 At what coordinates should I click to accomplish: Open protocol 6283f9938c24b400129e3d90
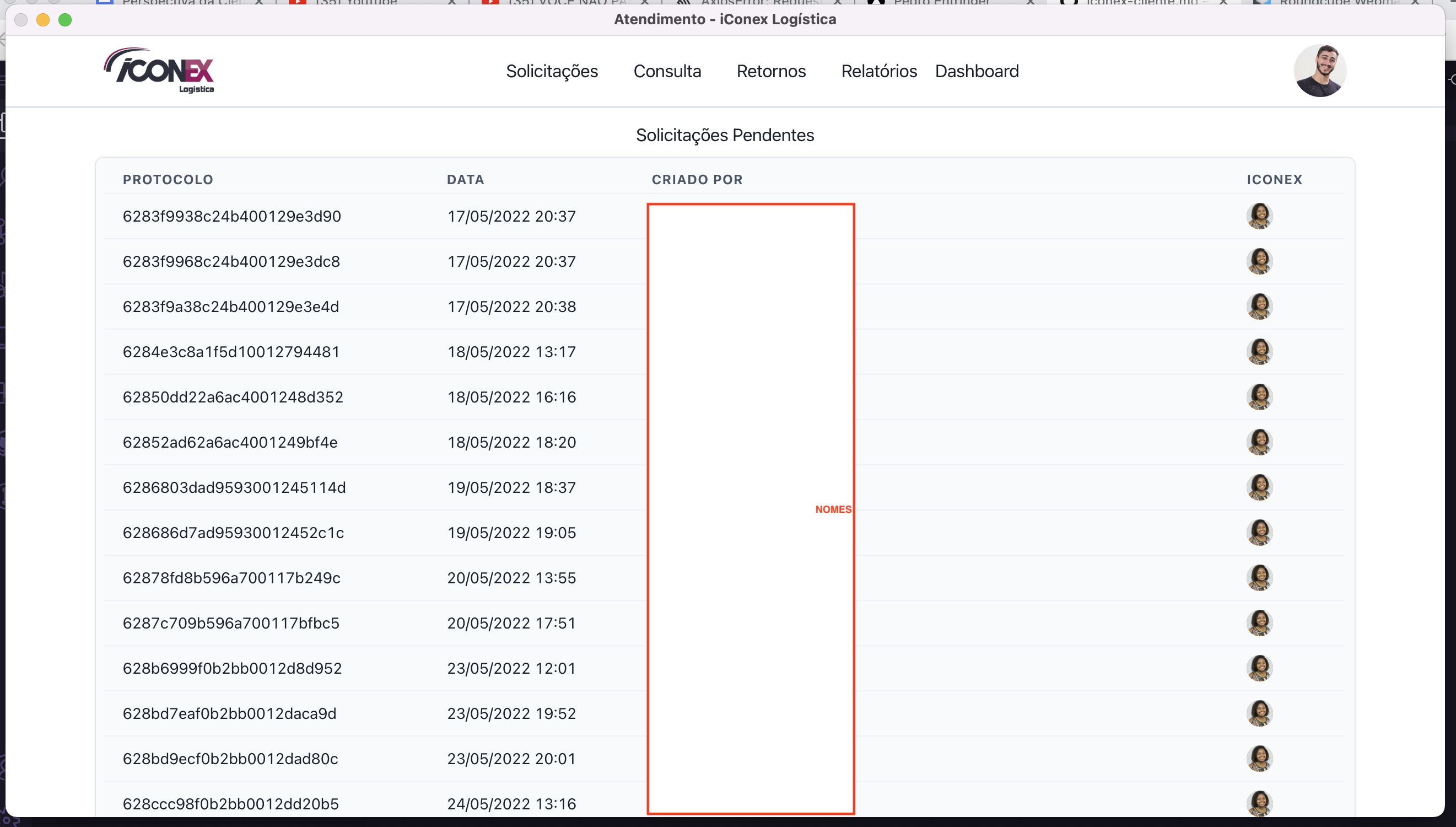[231, 217]
